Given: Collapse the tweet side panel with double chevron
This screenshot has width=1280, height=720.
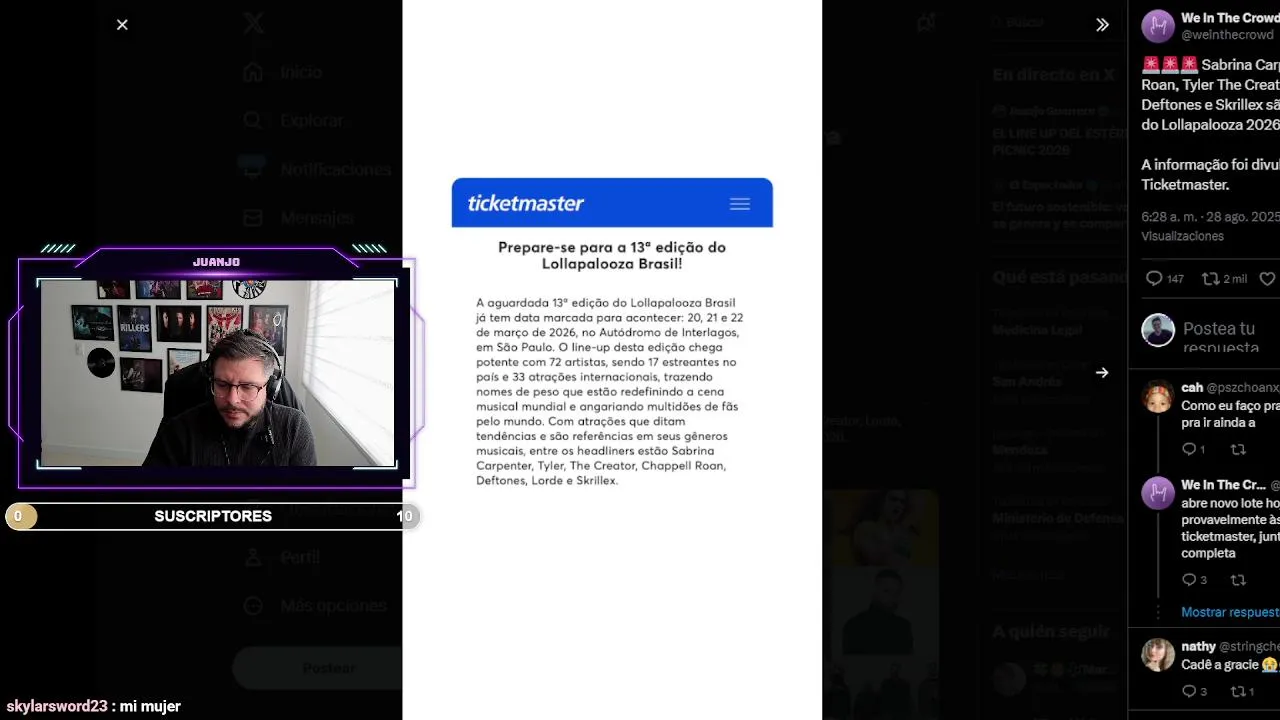Looking at the screenshot, I should [1102, 25].
